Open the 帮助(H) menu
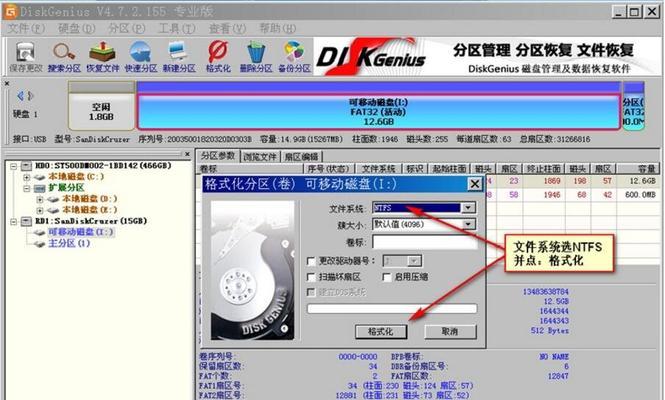The width and height of the screenshot is (665, 400). click(x=277, y=28)
